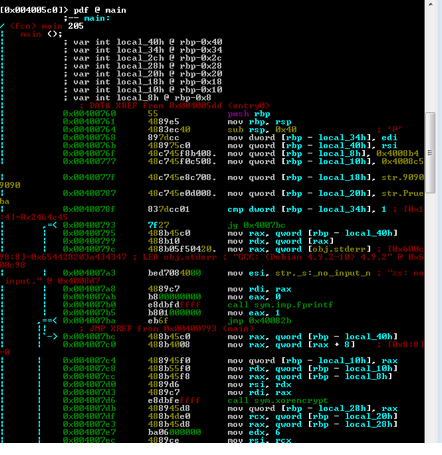This screenshot has height=455, width=442.
Task: Click opcode bytes 'ba06000000'
Action: pyautogui.click(x=175, y=433)
